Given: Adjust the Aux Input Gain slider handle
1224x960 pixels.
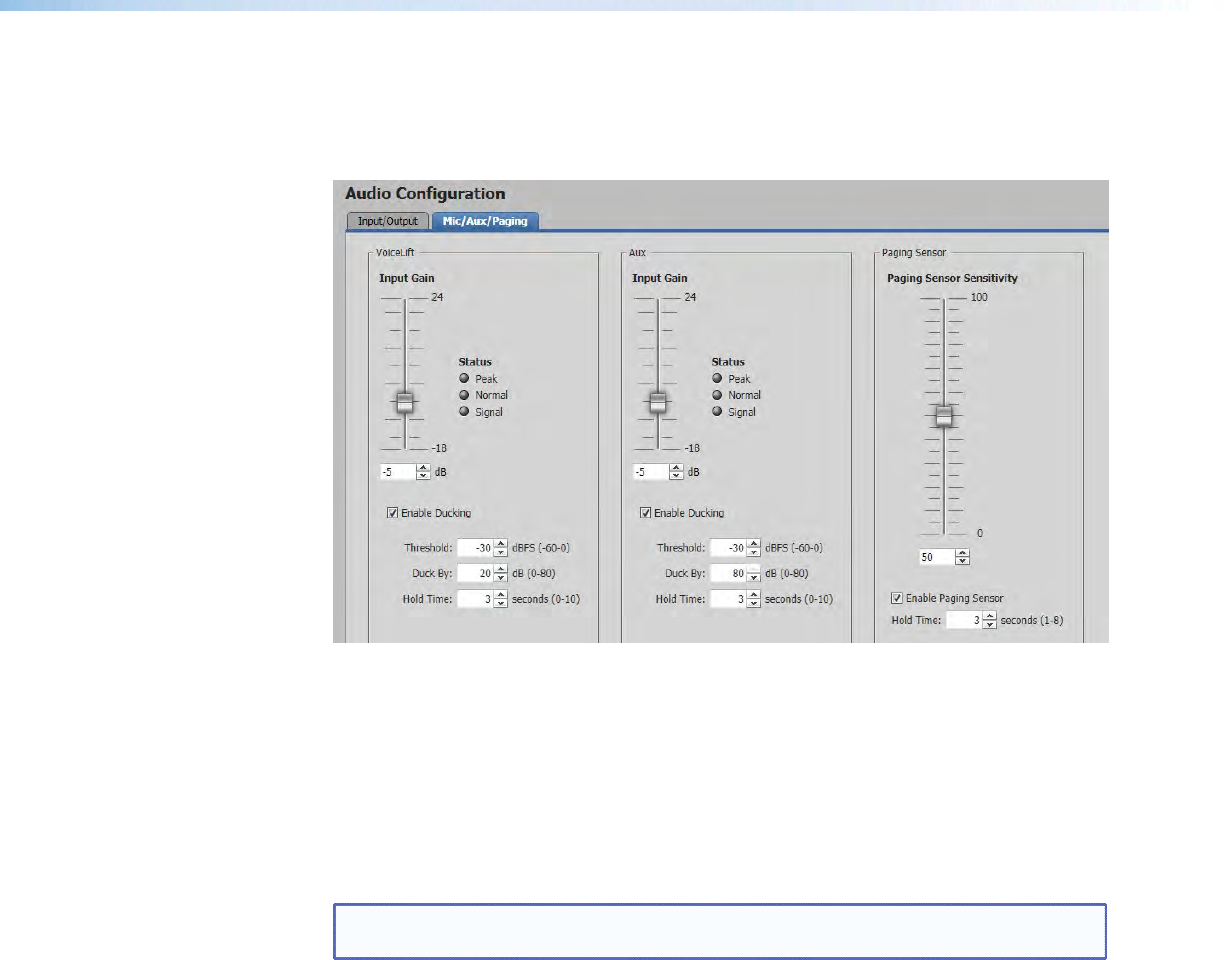Looking at the screenshot, I should 657,402.
